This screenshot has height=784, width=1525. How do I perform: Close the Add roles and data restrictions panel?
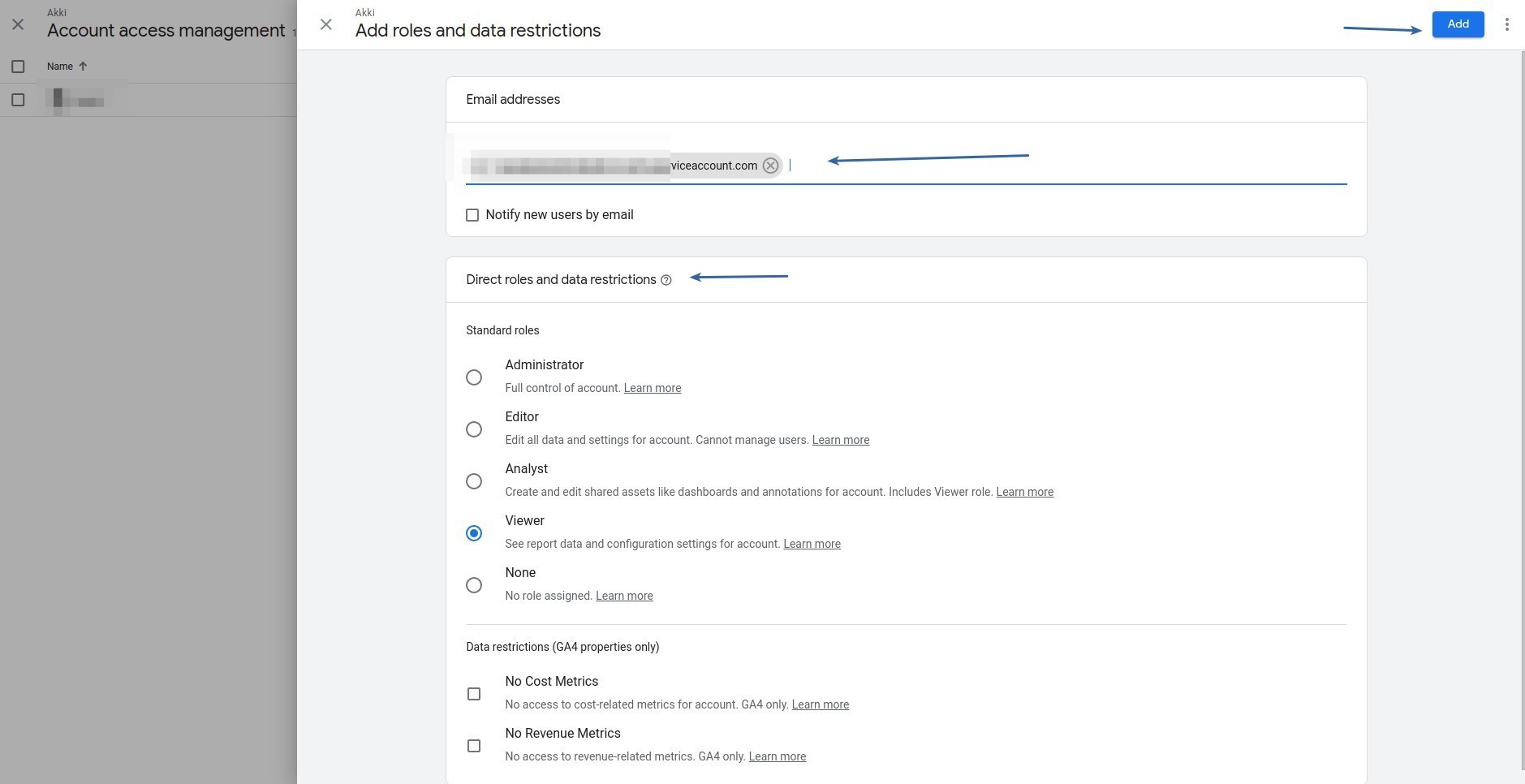click(326, 24)
